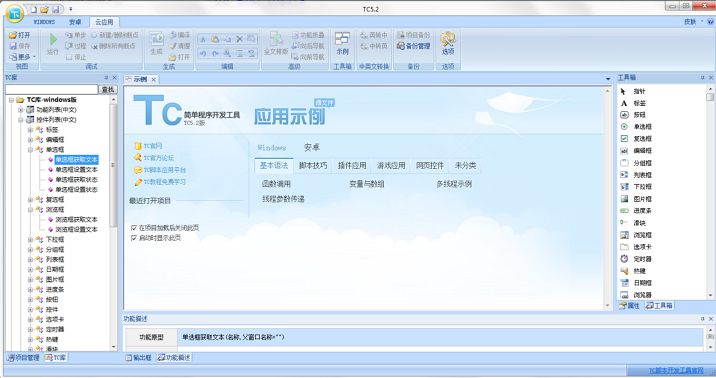Open the 脚本技巧 examples tab
The image size is (716, 378).
313,165
